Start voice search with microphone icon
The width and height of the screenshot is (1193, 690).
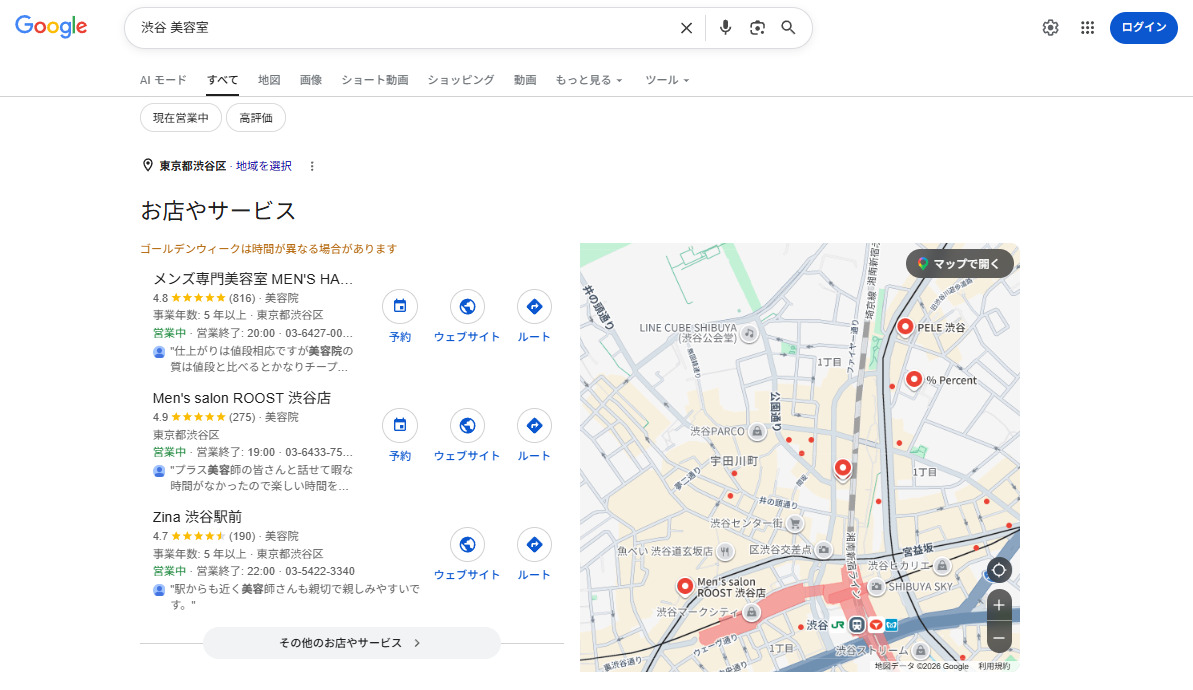tap(725, 28)
